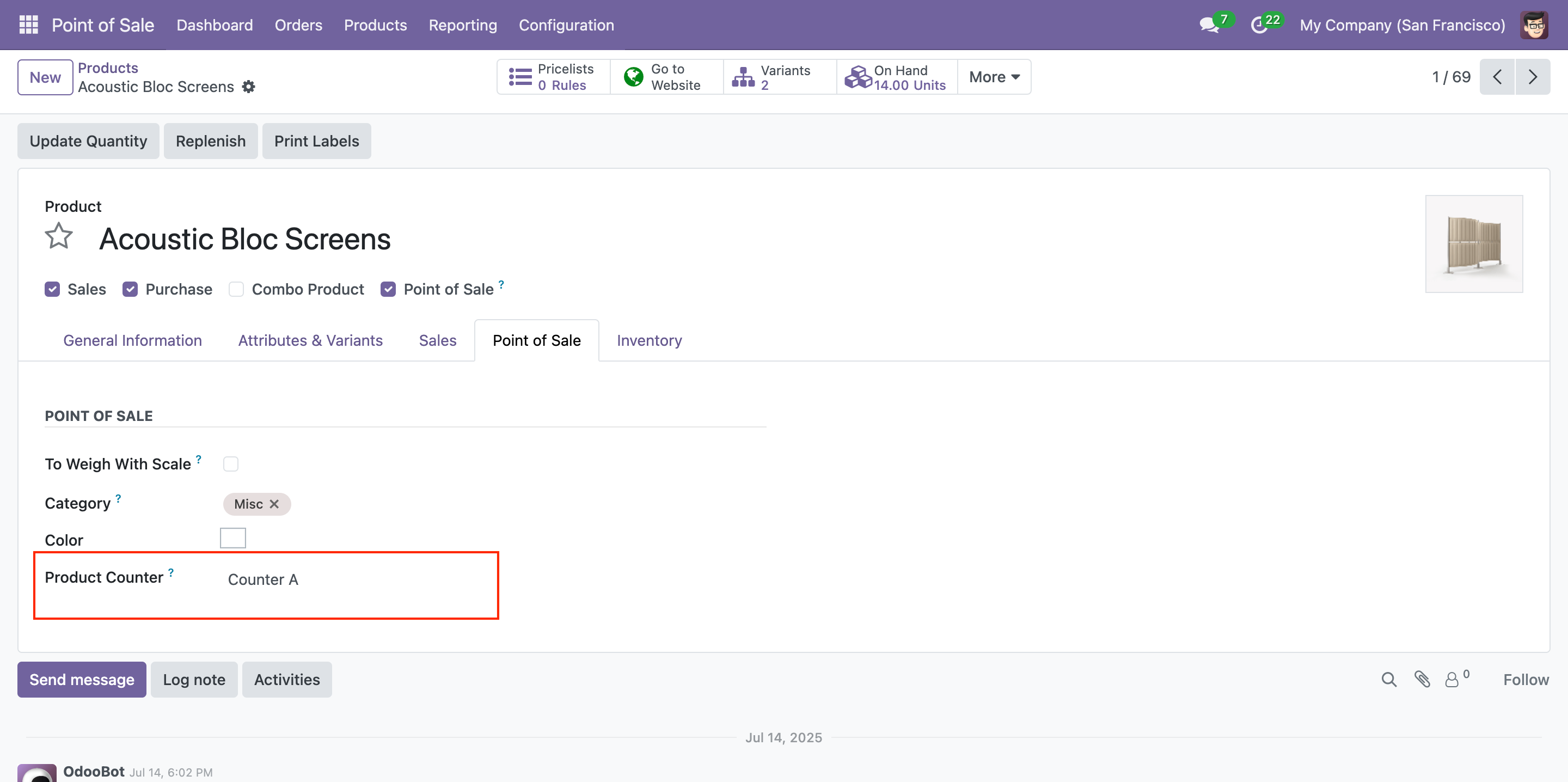Enable the To Weigh With Scale checkbox
Screen dimensions: 1568x782
[x=231, y=464]
